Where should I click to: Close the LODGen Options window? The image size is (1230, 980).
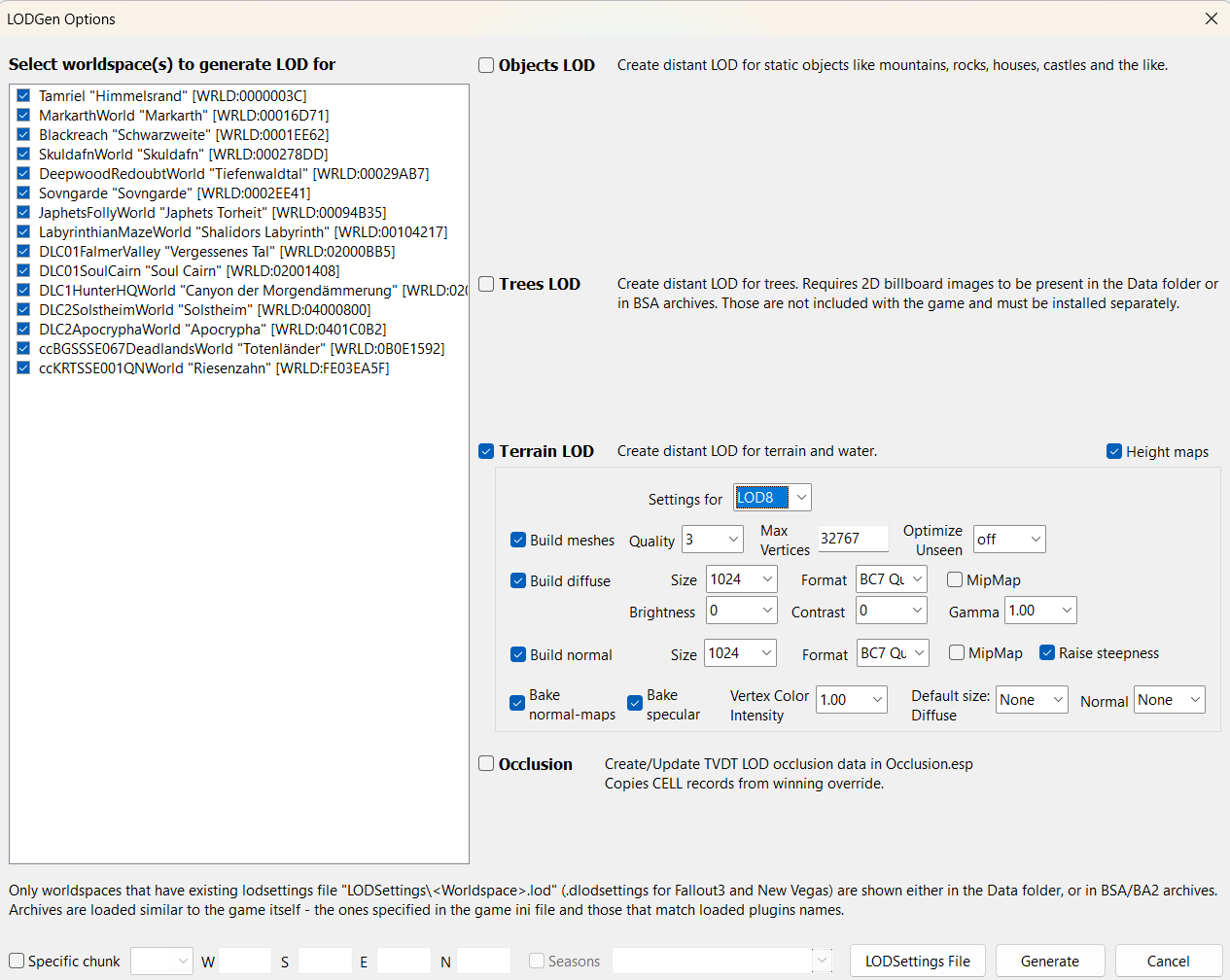click(1211, 18)
